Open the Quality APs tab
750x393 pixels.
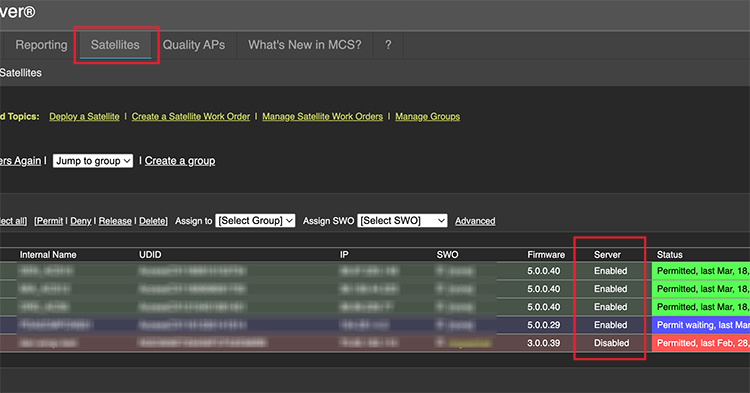[194, 45]
